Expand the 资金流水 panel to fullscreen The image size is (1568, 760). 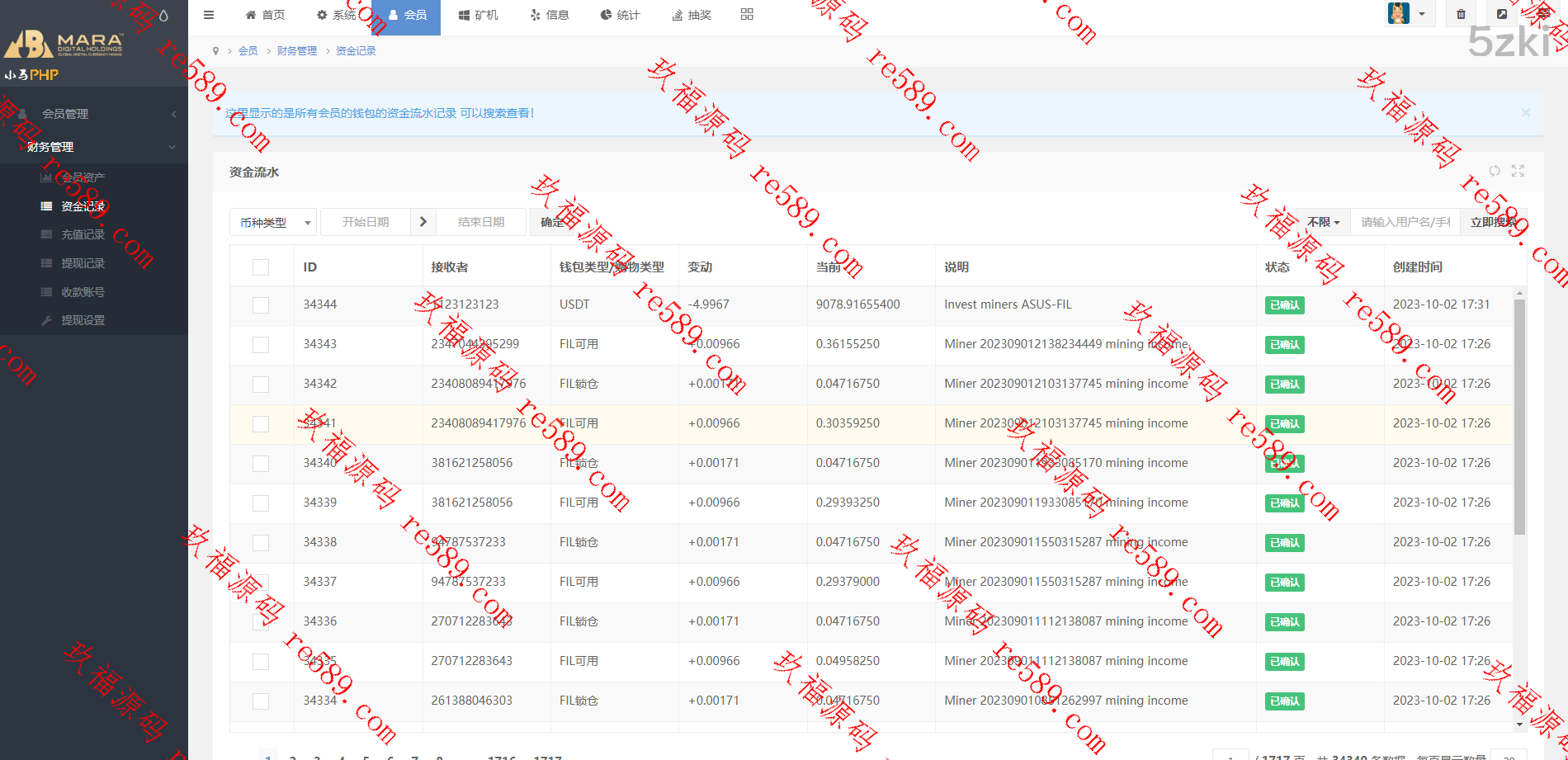[1518, 171]
